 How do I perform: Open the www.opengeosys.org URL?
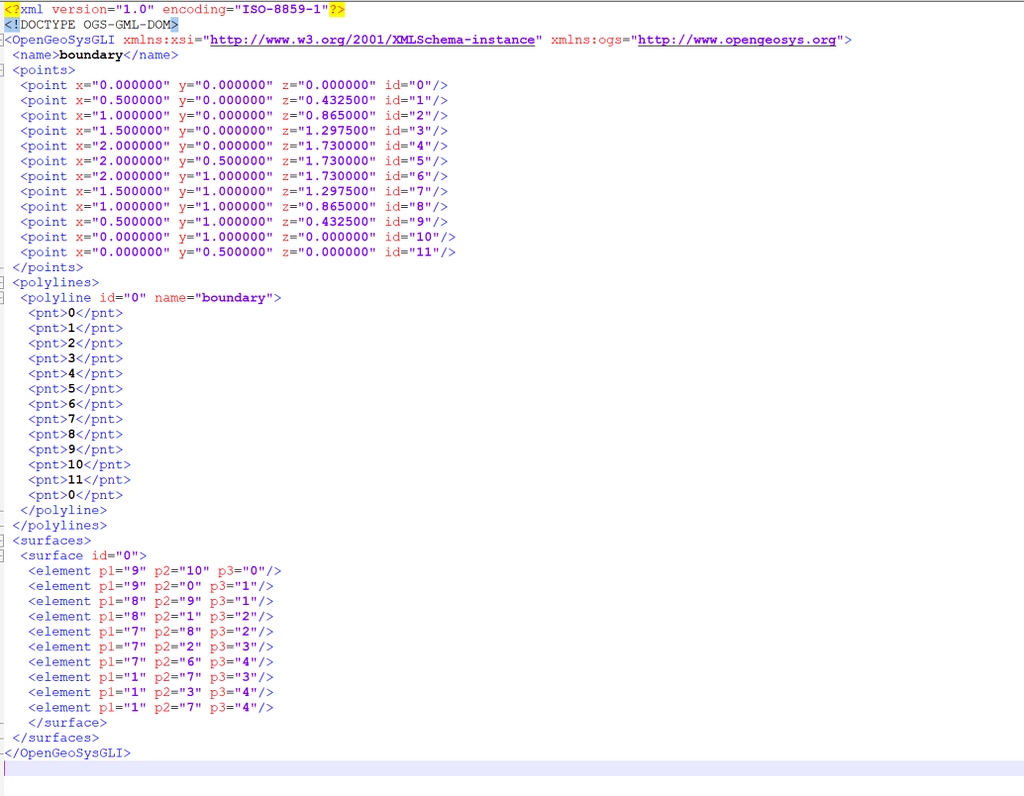(x=738, y=40)
